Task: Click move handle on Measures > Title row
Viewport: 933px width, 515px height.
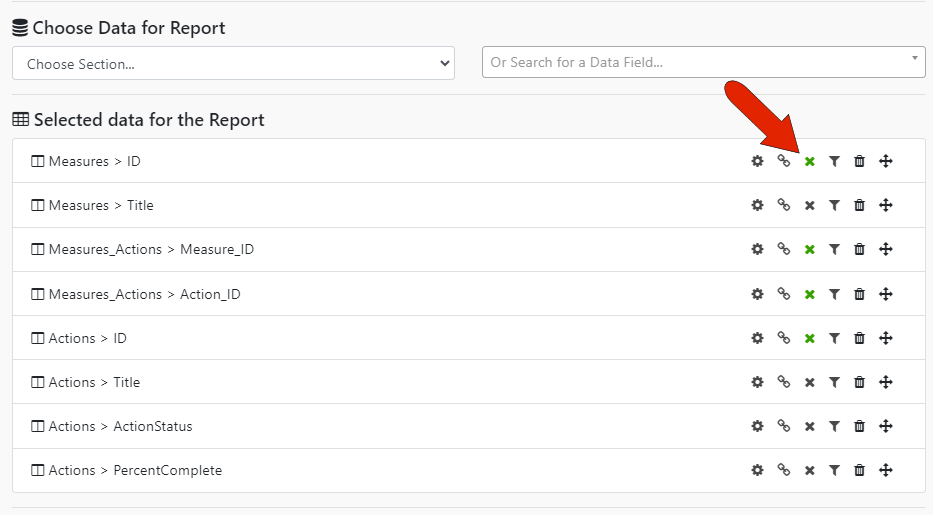Action: tap(886, 205)
